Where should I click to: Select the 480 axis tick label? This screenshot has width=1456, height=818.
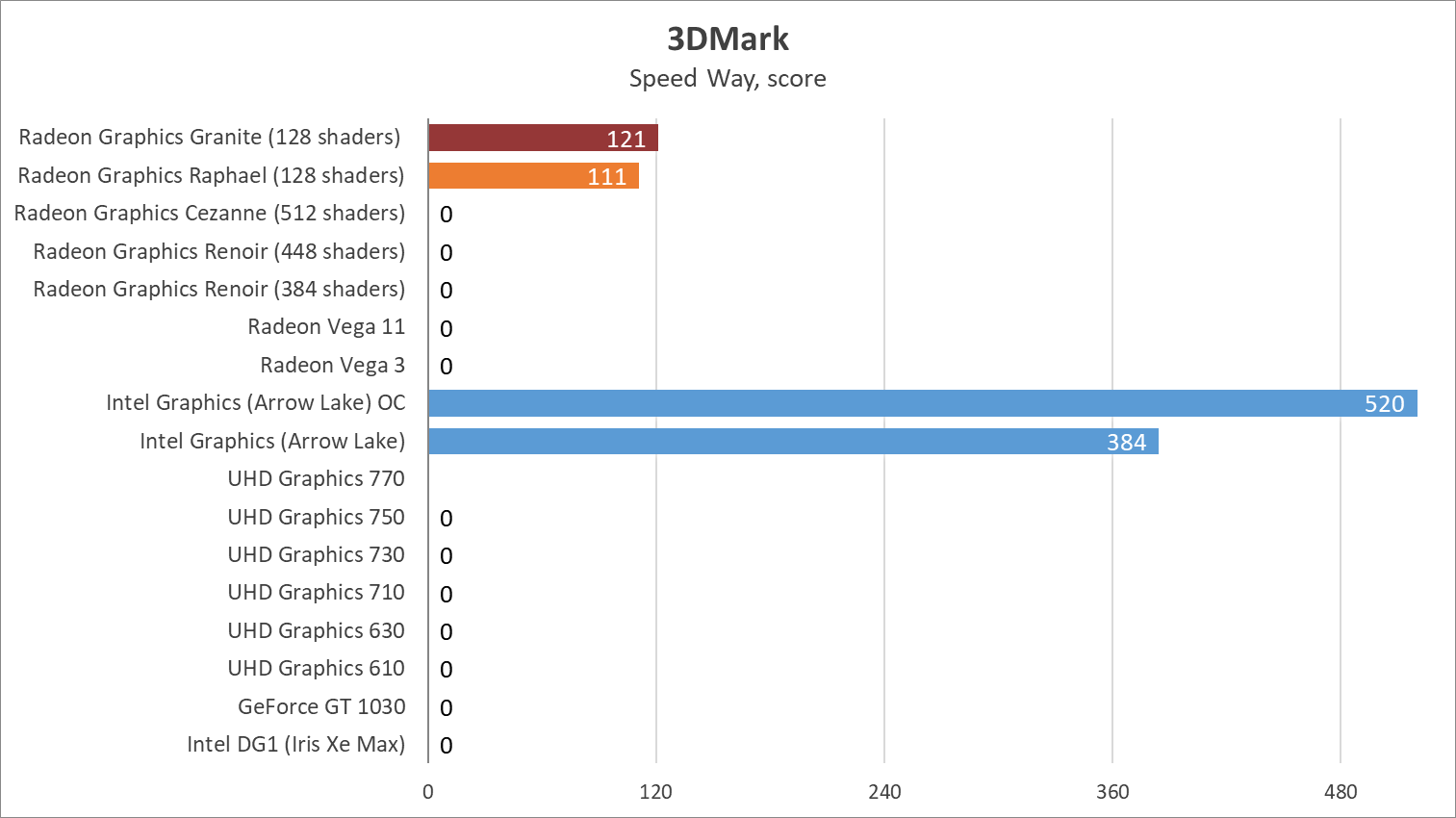click(1340, 792)
